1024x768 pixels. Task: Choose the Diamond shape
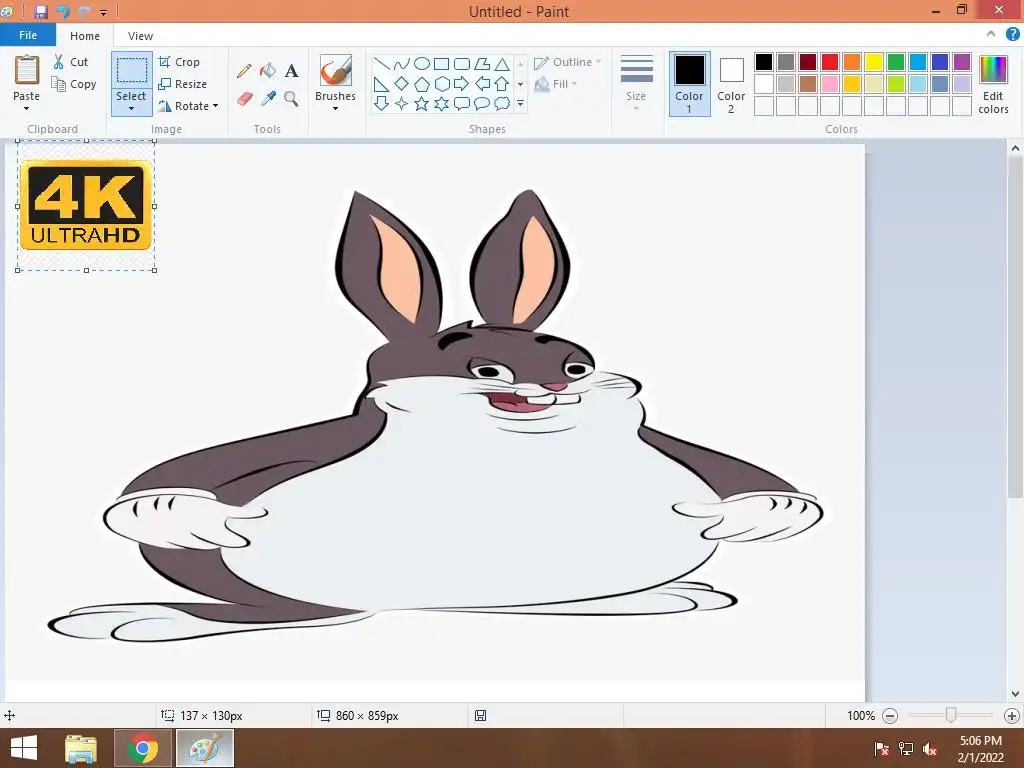point(402,84)
